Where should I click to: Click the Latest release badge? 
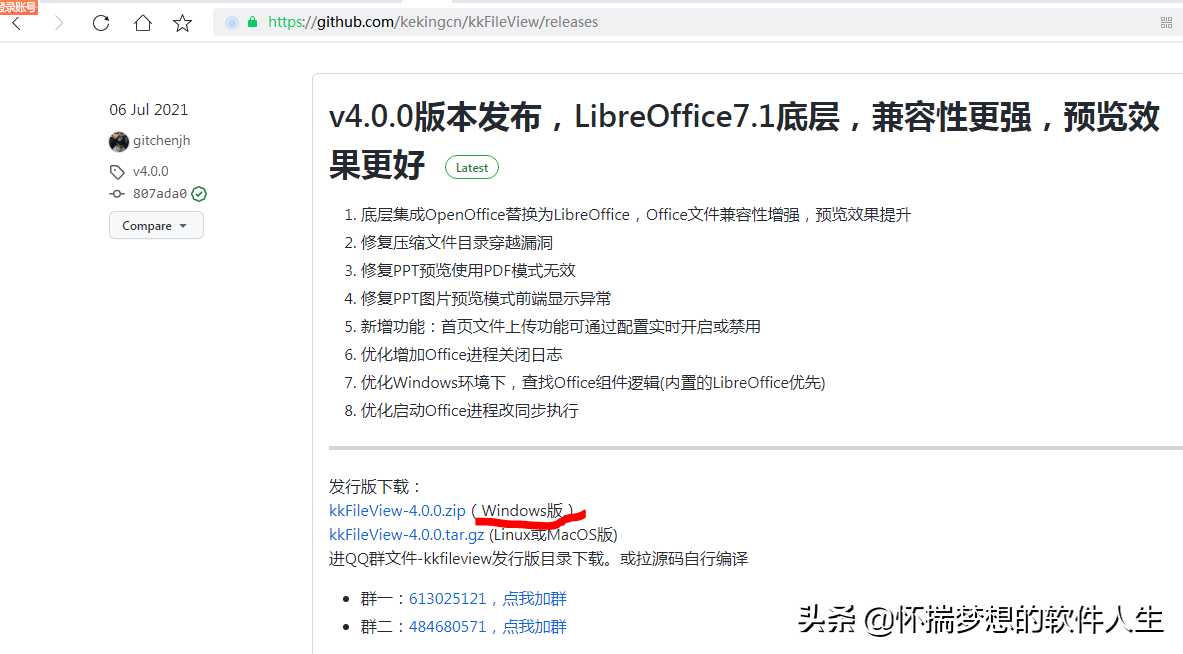[x=472, y=167]
